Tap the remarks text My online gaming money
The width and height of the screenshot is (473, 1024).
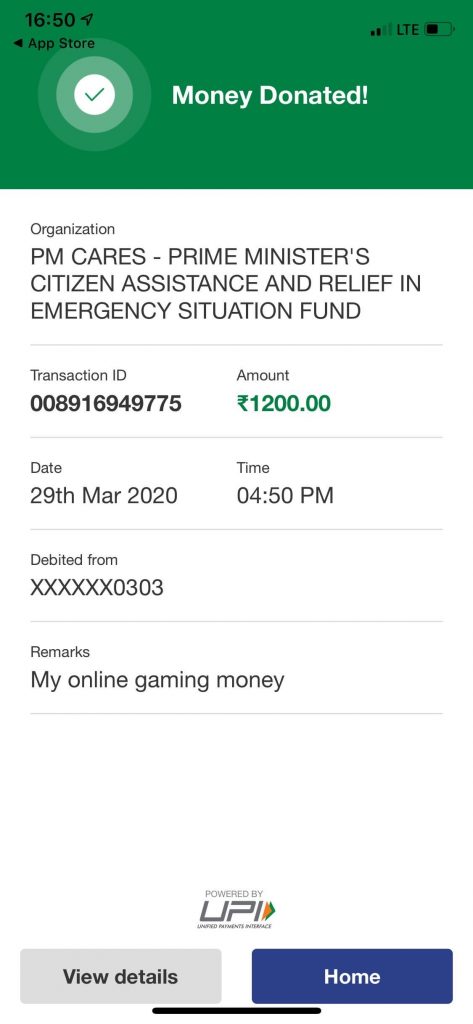[157, 681]
